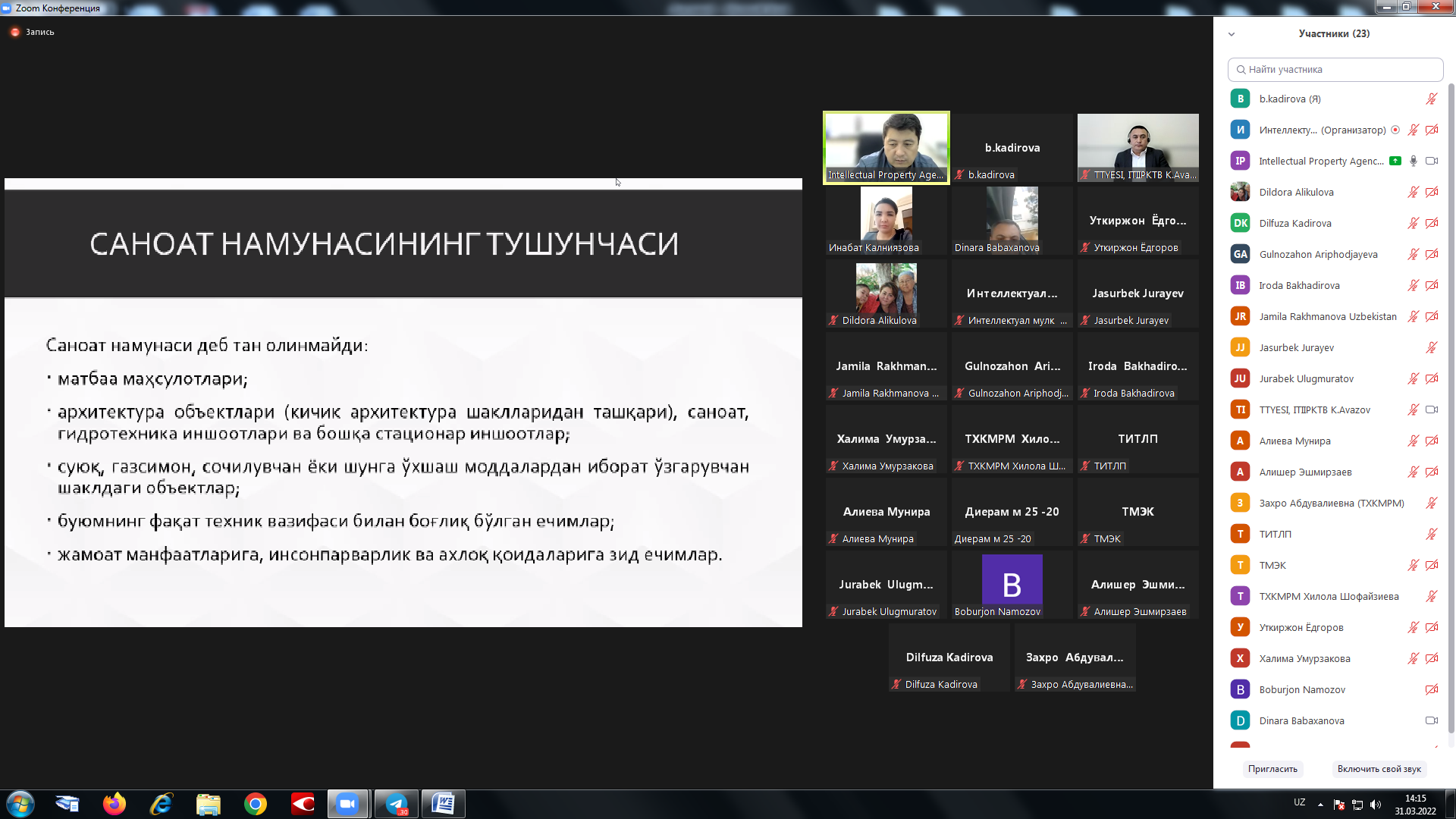Click the green screen-share icon for Intellectual Property Agency
This screenshot has width=1456, height=819.
click(x=1395, y=161)
